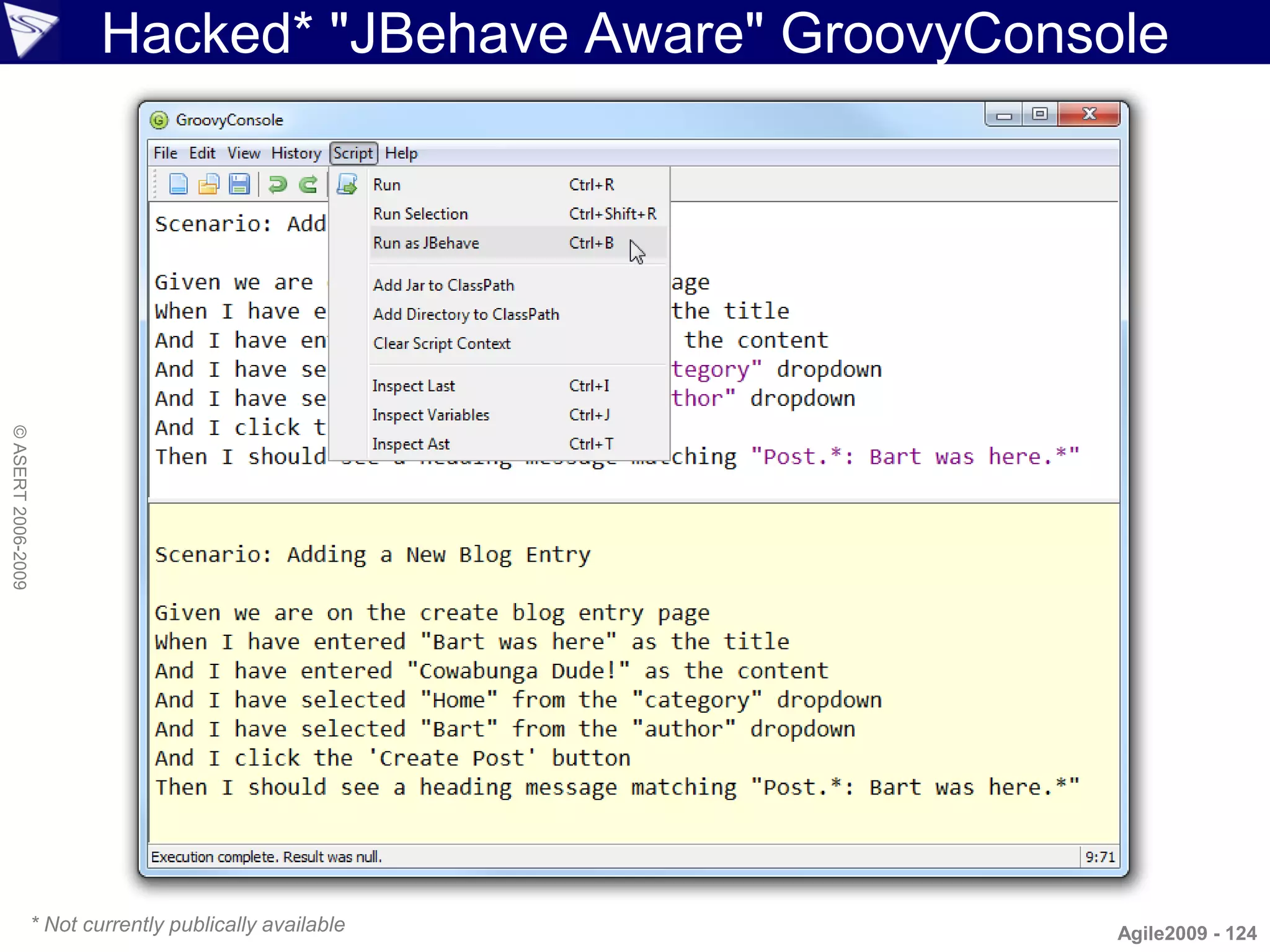The image size is (1270, 952).
Task: Click the Undo green arrow icon
Action: tap(277, 184)
